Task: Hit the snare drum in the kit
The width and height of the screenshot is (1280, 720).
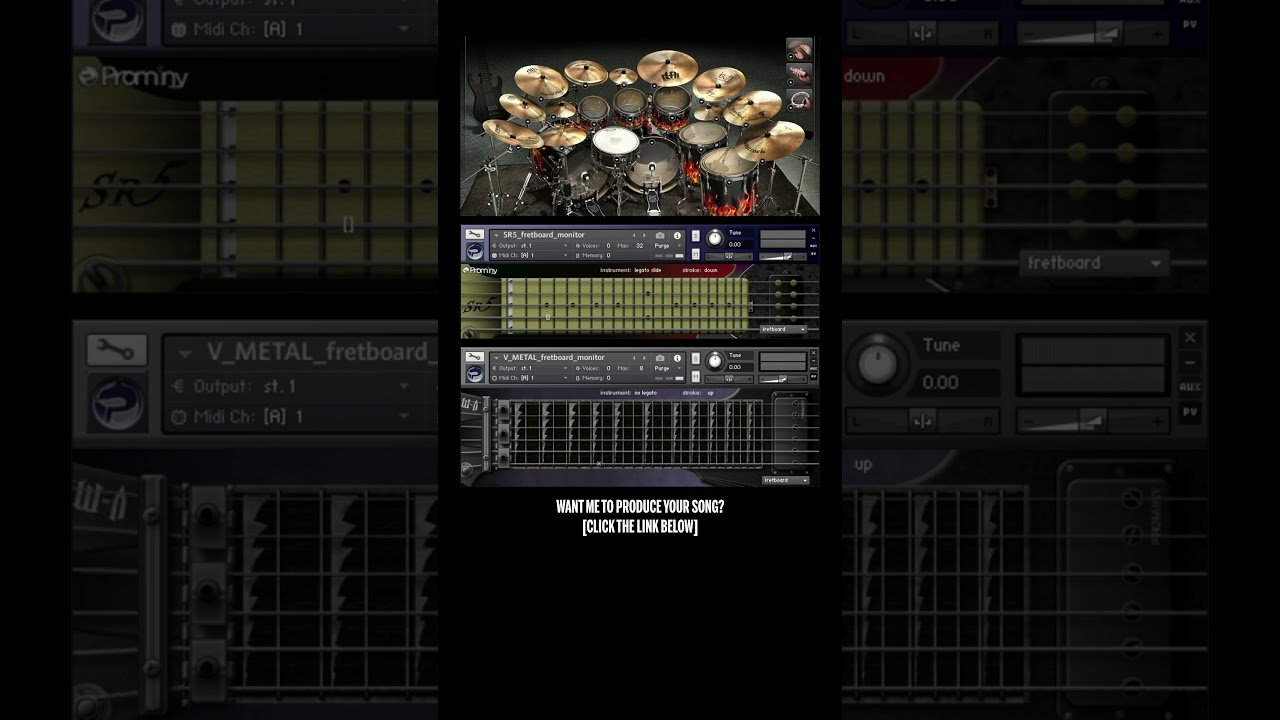Action: tap(615, 141)
